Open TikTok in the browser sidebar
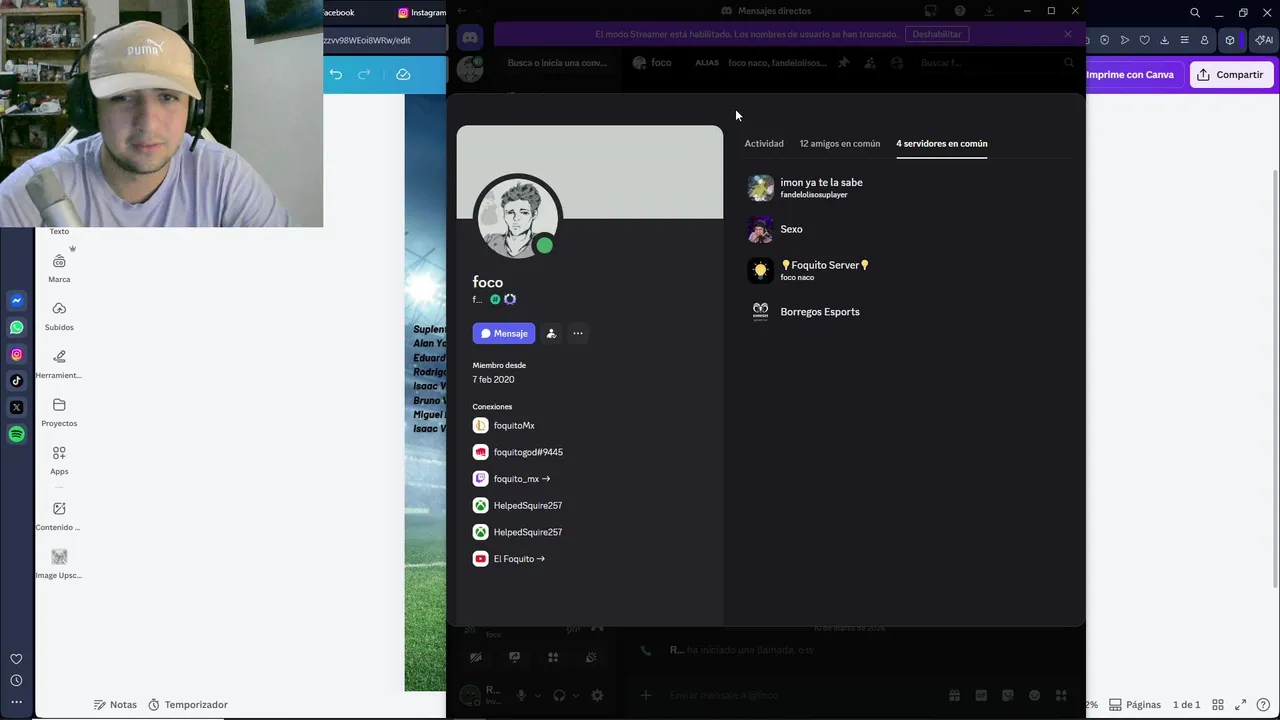 (16, 381)
